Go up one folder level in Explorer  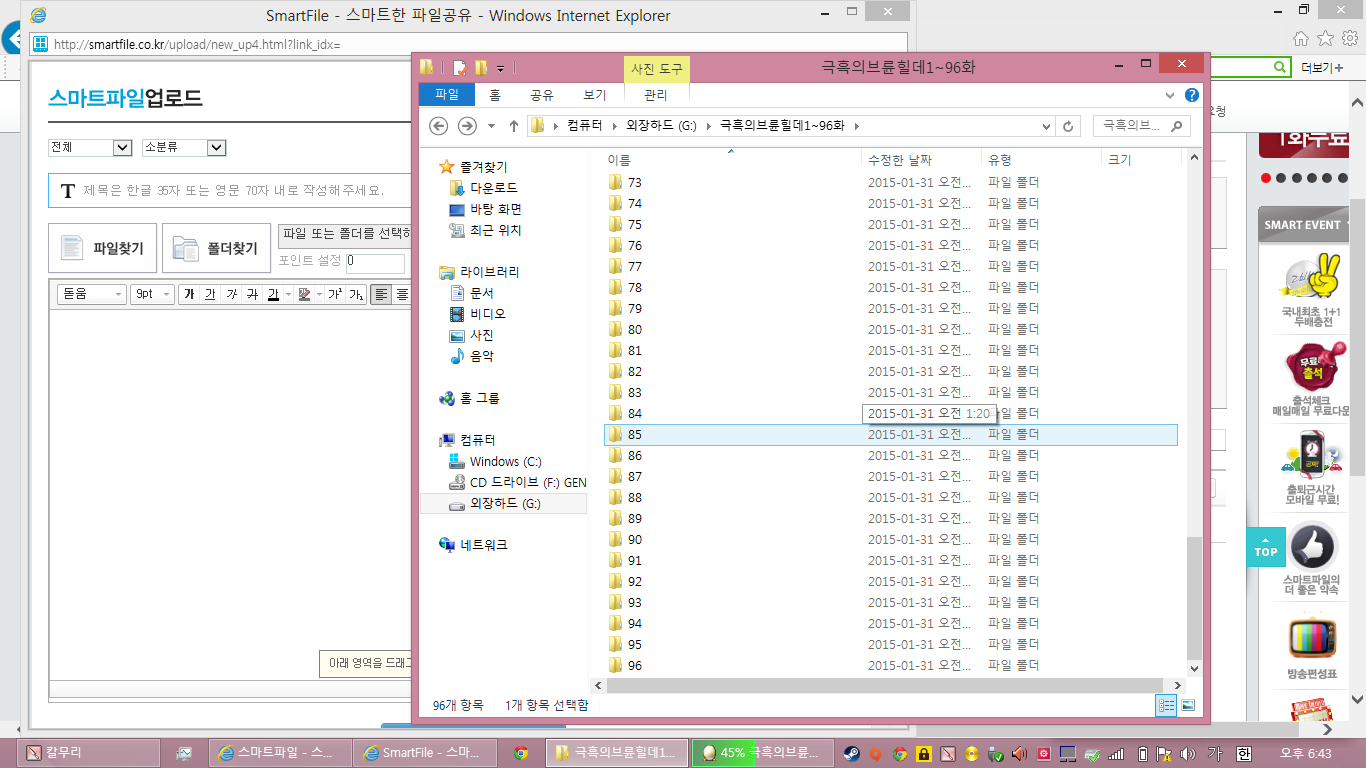(514, 126)
